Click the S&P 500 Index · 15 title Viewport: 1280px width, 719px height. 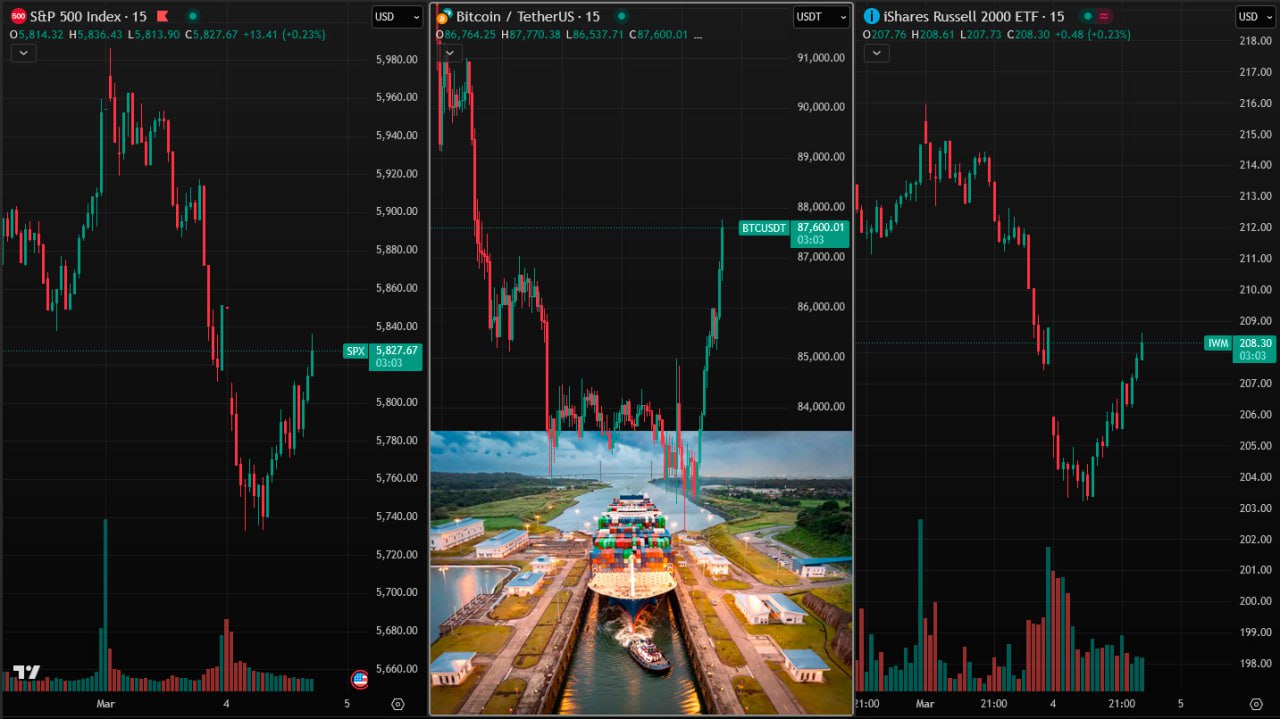[x=89, y=16]
